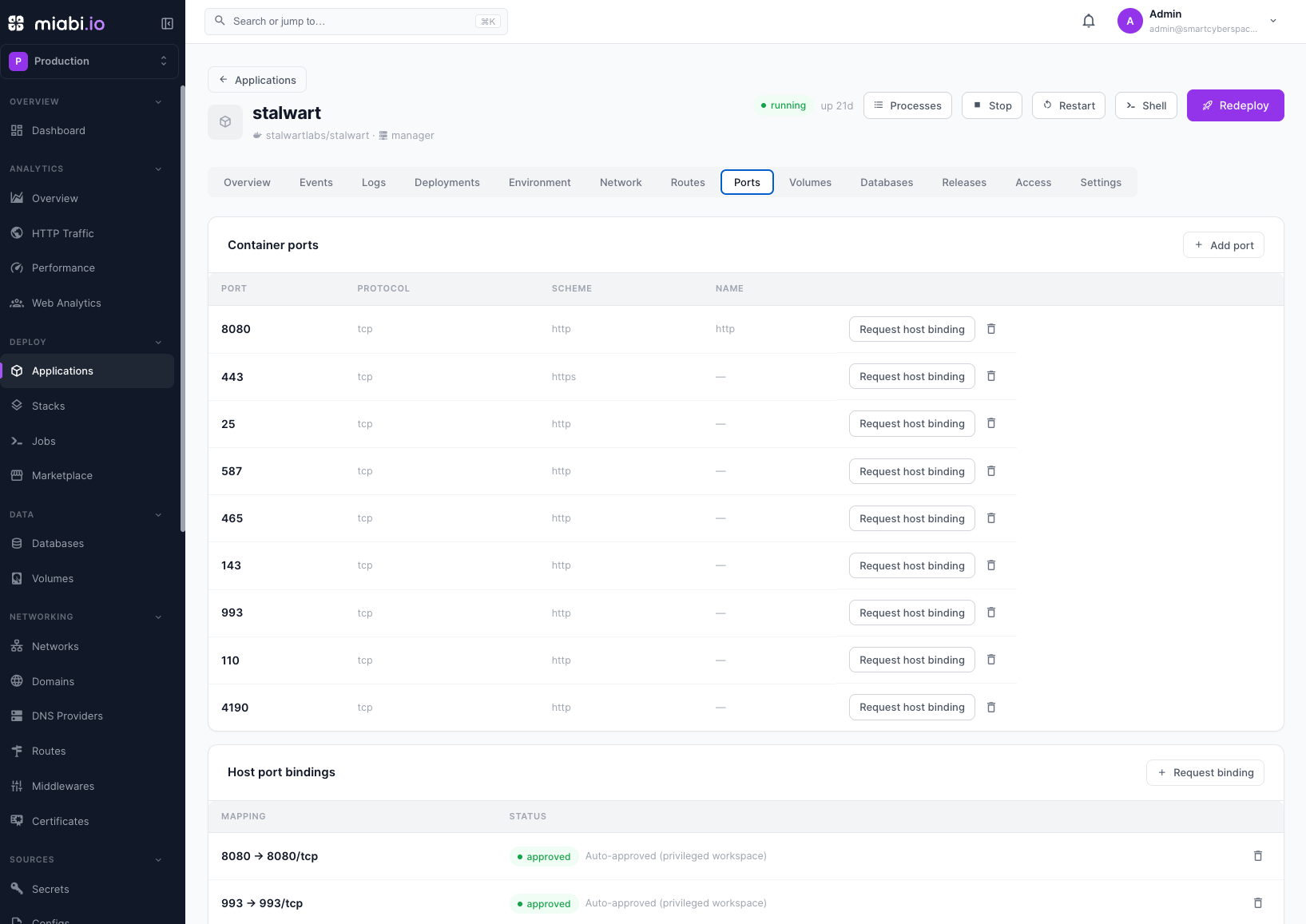The width and height of the screenshot is (1306, 924).
Task: Delete port 4190 trash icon
Action: [x=991, y=708]
